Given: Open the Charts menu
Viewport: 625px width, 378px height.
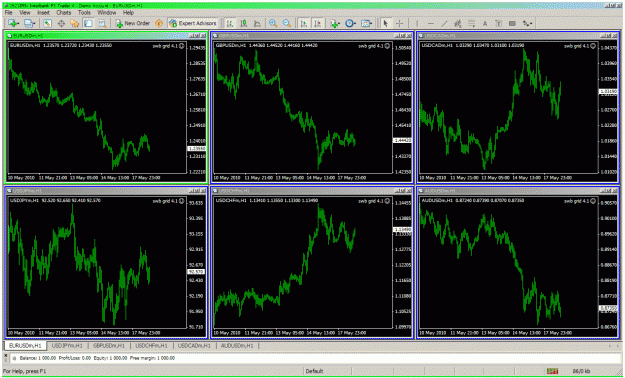Looking at the screenshot, I should click(x=63, y=13).
